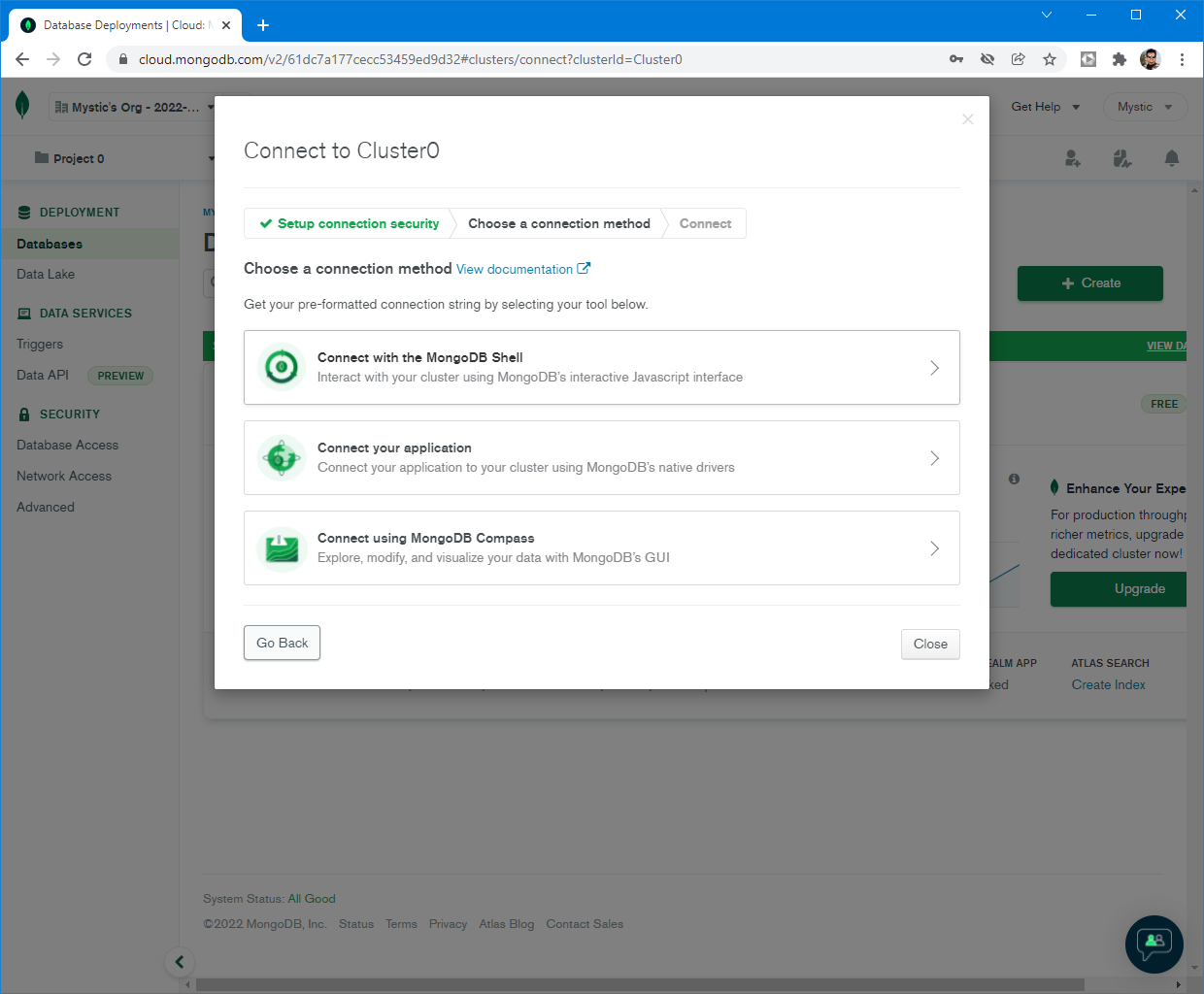Open the MongoDB Compass option chevron
Viewport: 1204px width, 994px height.
(934, 548)
